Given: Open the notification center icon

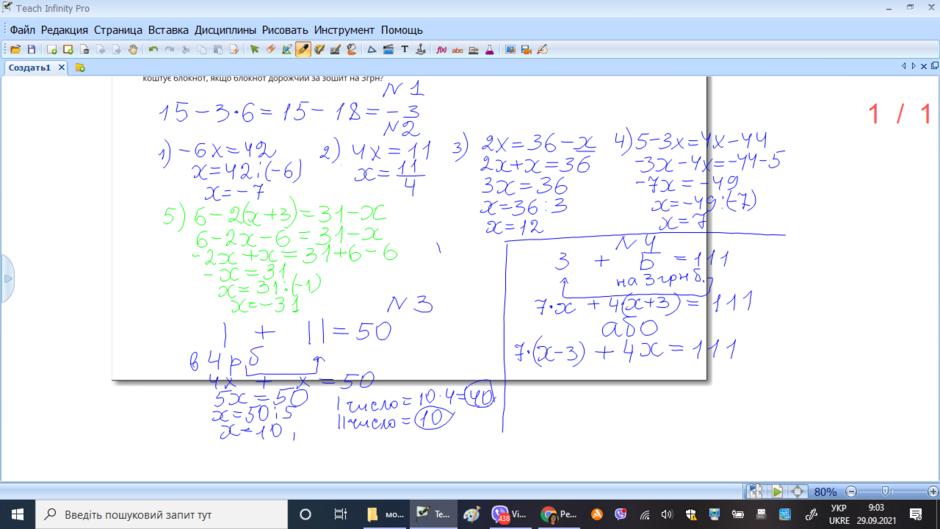Looking at the screenshot, I should [x=915, y=514].
